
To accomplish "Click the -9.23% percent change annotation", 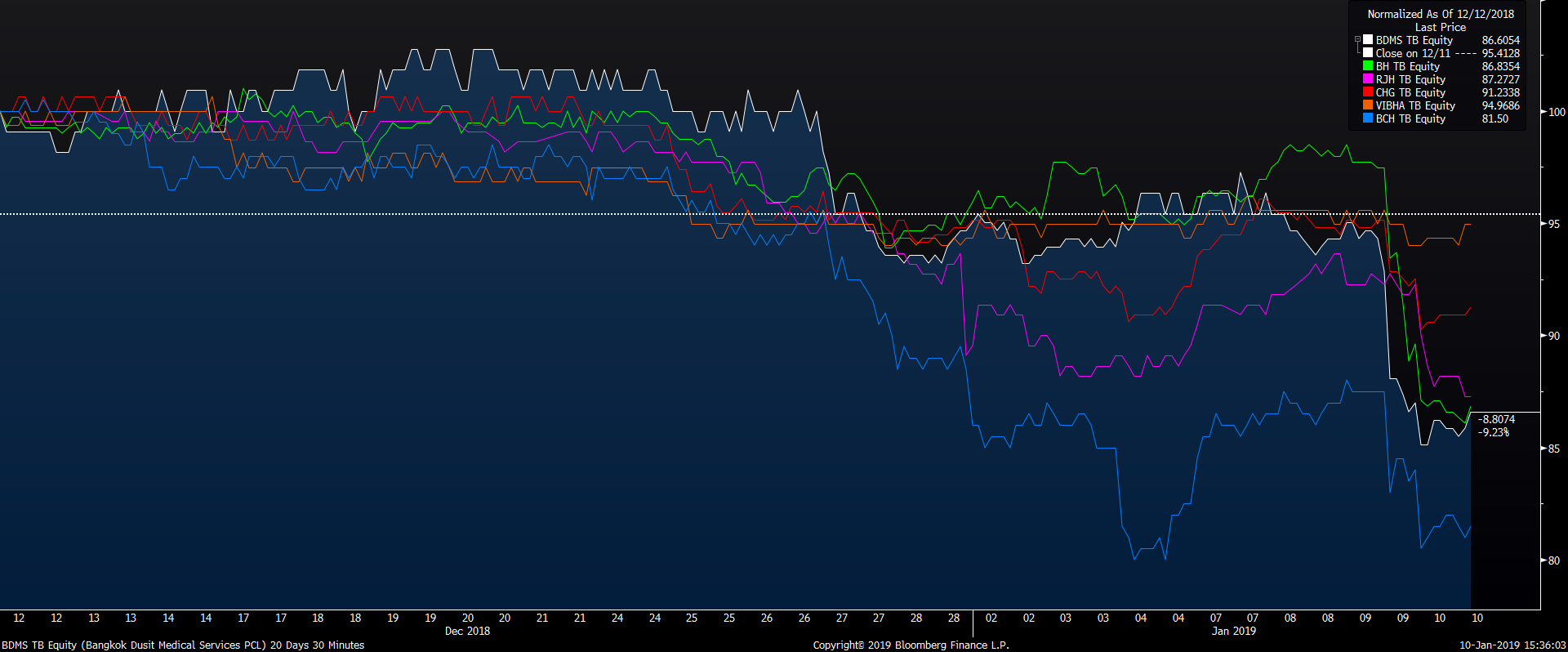I will (1494, 432).
